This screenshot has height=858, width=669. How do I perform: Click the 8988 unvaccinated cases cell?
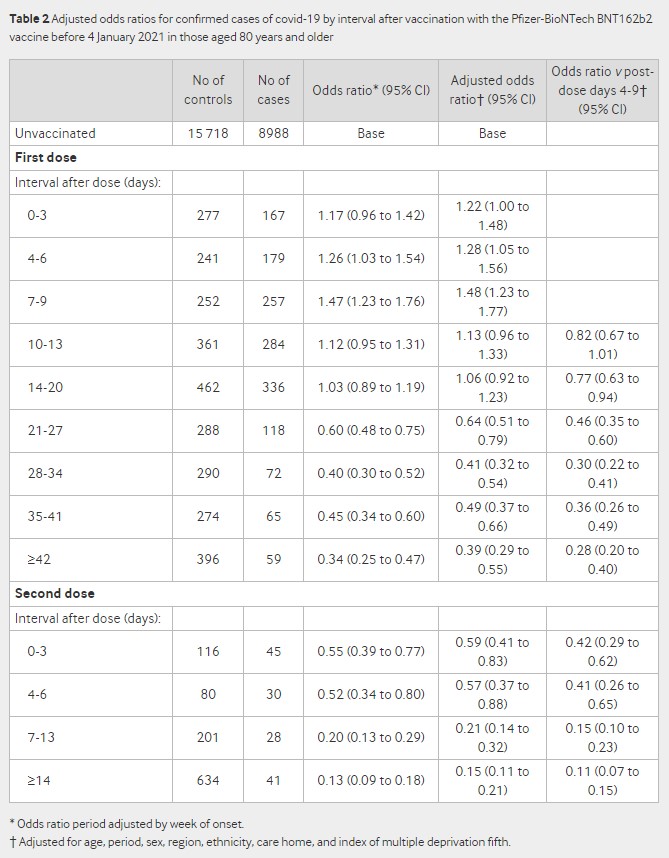(273, 133)
